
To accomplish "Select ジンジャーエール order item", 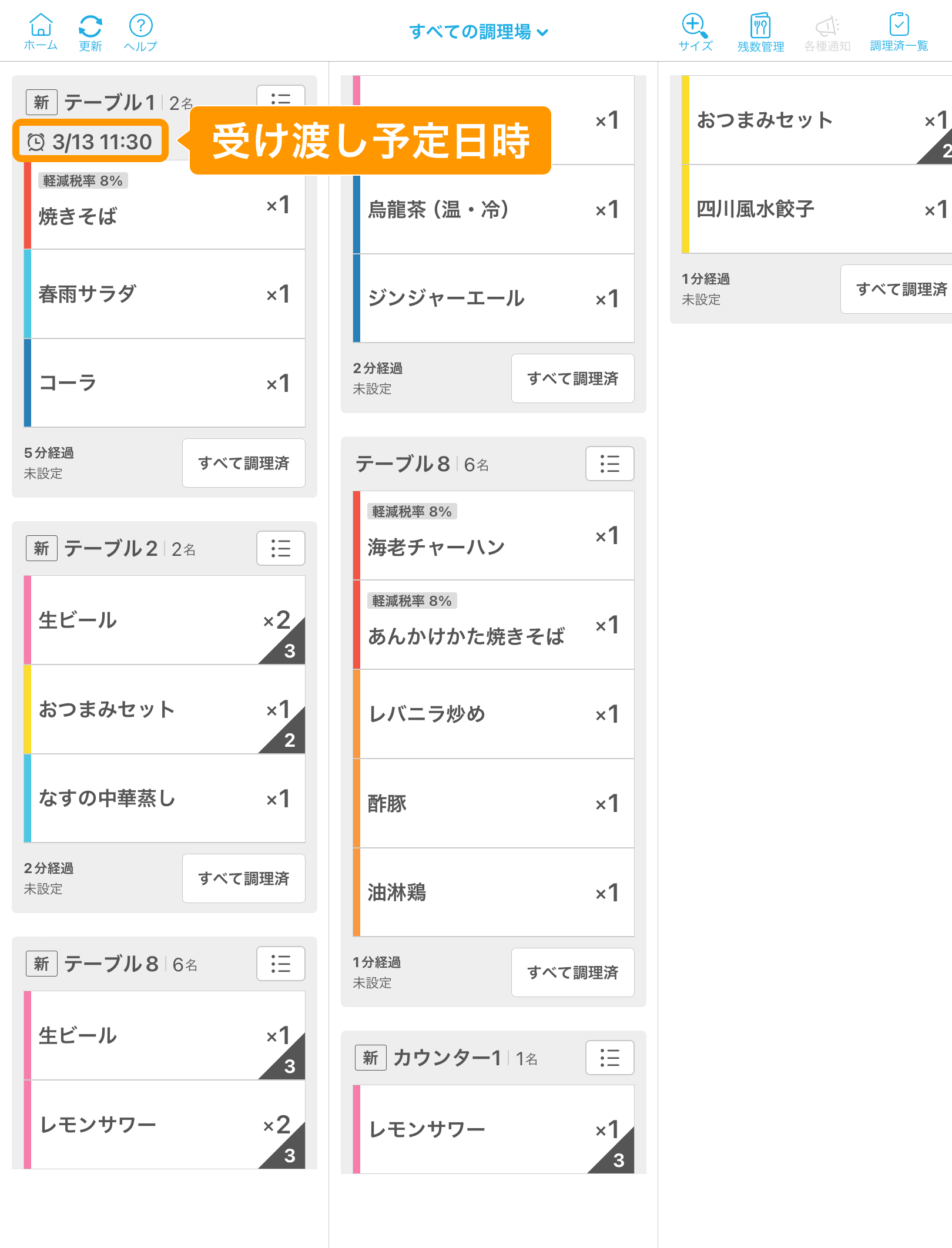I will click(x=494, y=298).
